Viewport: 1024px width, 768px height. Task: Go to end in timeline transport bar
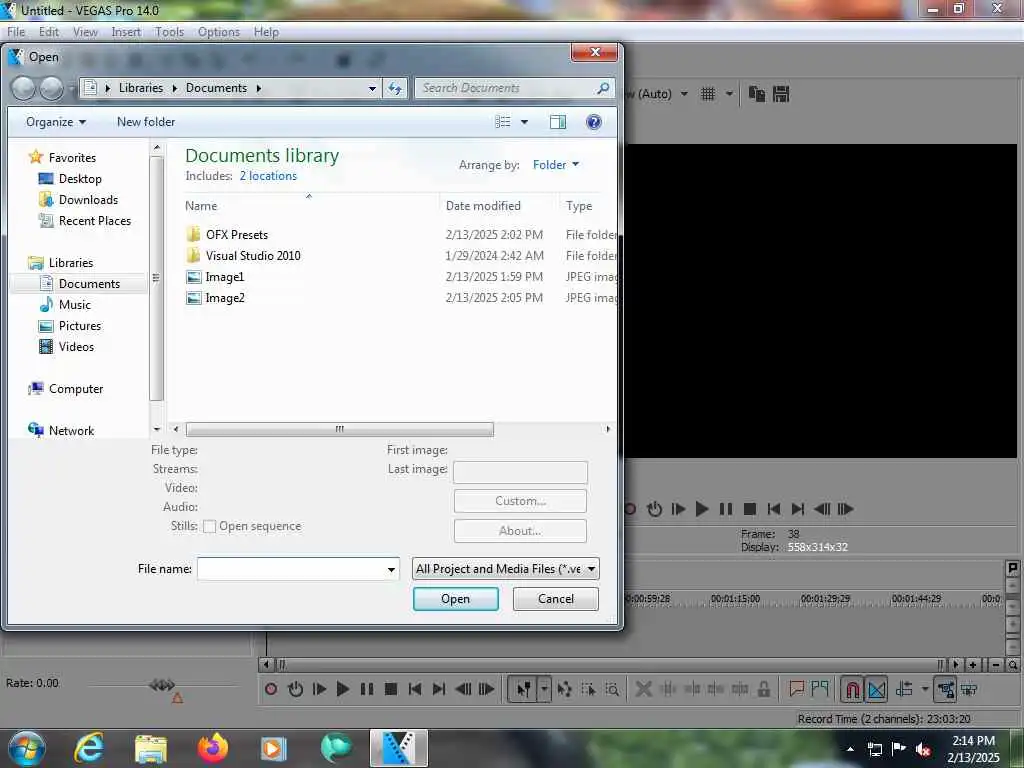click(x=439, y=689)
